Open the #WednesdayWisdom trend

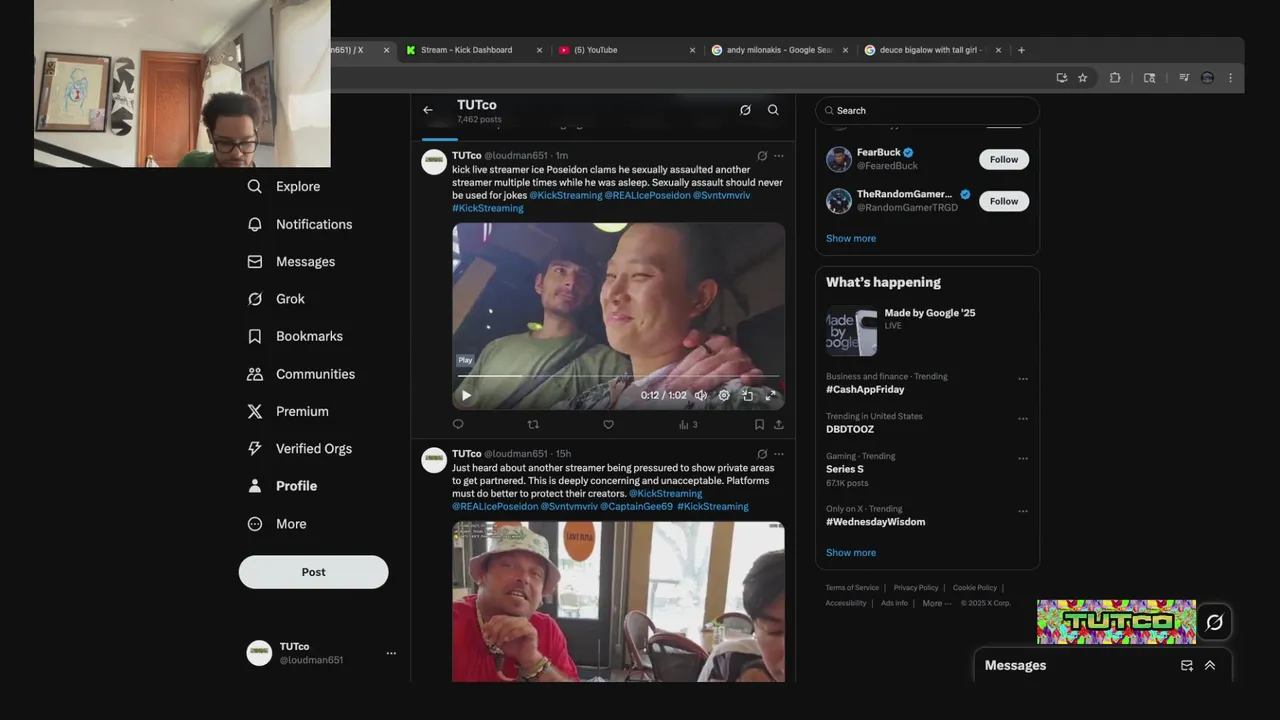875,522
